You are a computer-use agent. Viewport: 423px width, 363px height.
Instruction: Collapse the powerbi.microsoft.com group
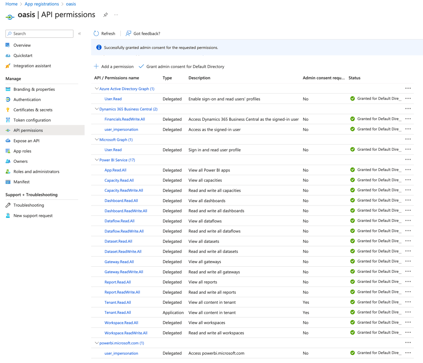(97, 343)
